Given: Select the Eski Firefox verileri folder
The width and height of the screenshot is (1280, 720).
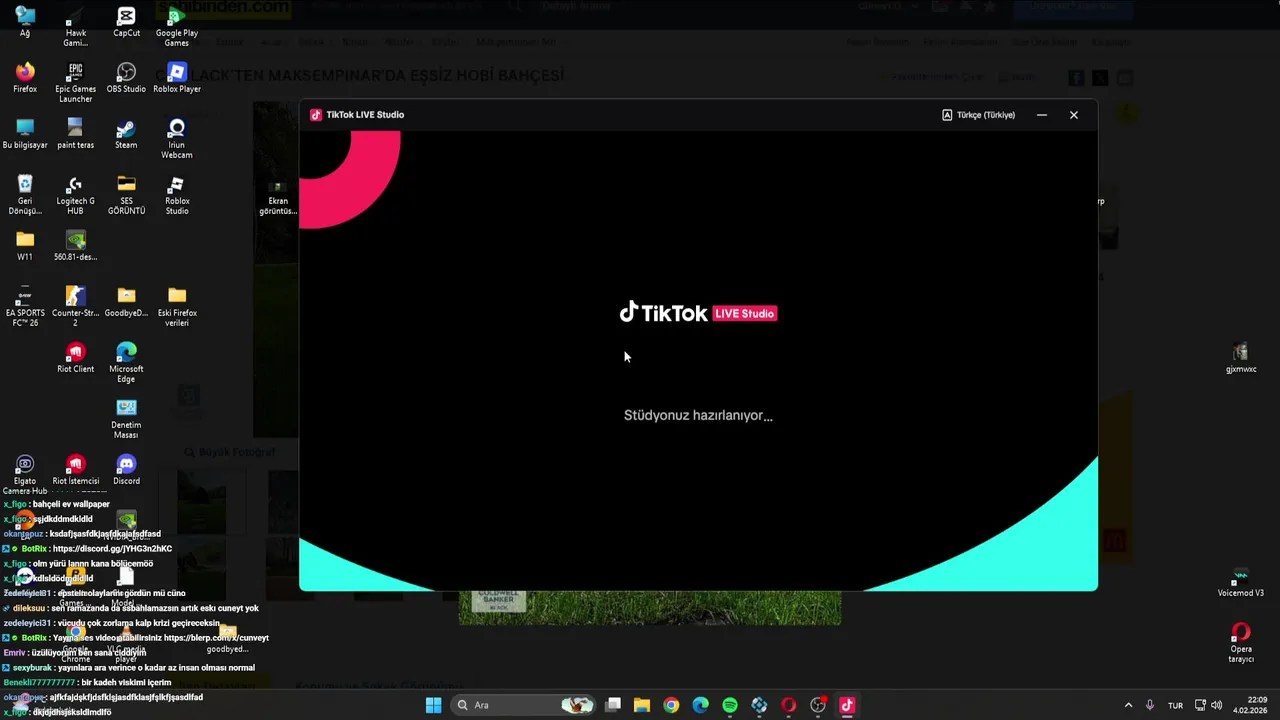Looking at the screenshot, I should tap(177, 307).
